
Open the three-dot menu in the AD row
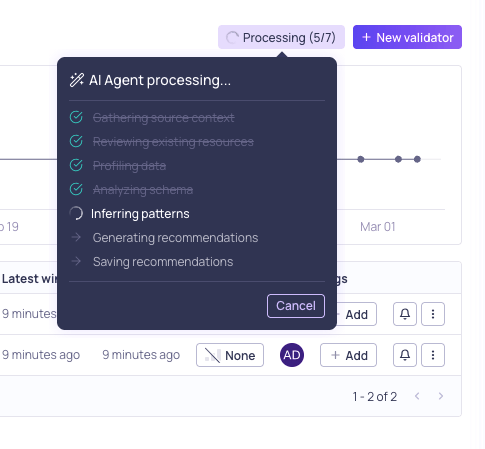[433, 355]
